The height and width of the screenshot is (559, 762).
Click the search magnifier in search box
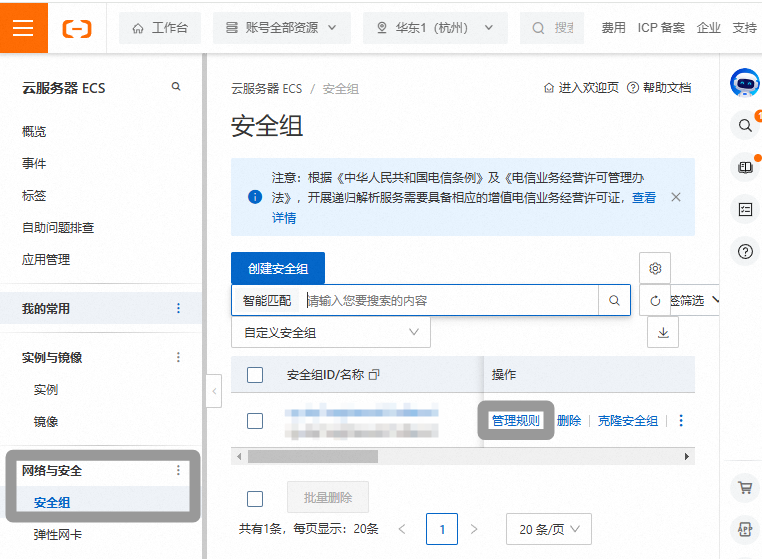pyautogui.click(x=614, y=300)
